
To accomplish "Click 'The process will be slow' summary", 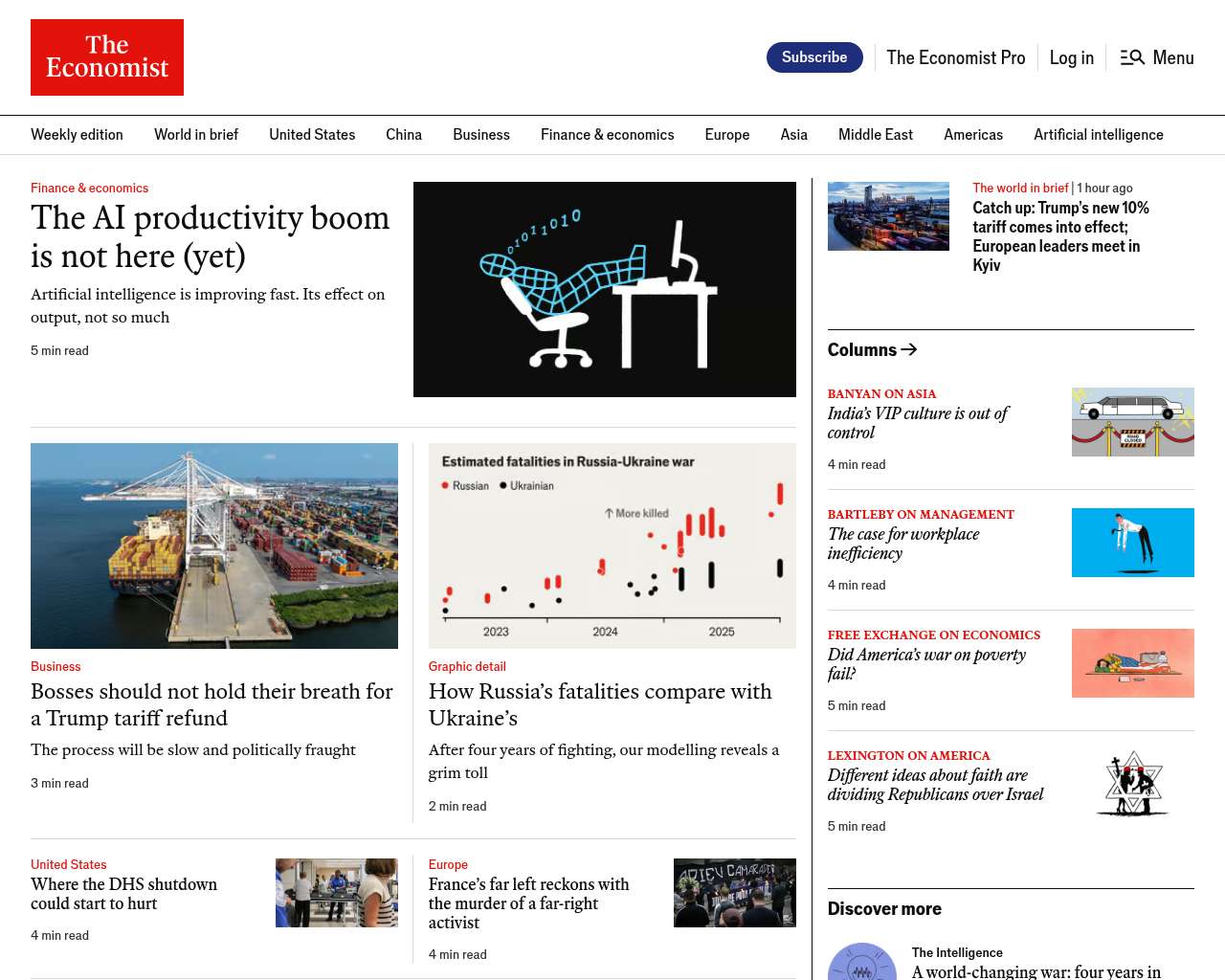I will 193,750.
